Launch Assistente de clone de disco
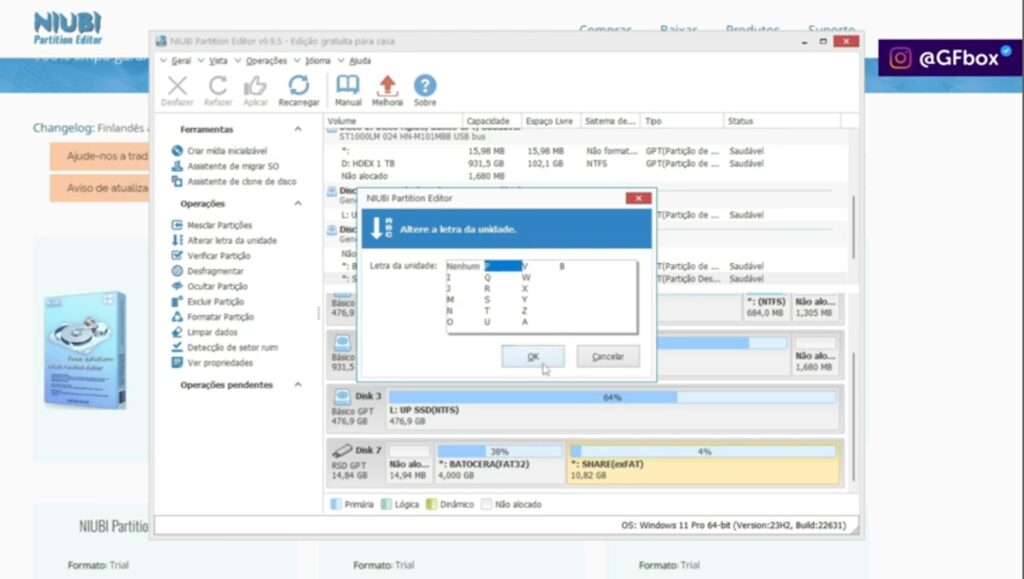1024x579 pixels. (x=234, y=181)
